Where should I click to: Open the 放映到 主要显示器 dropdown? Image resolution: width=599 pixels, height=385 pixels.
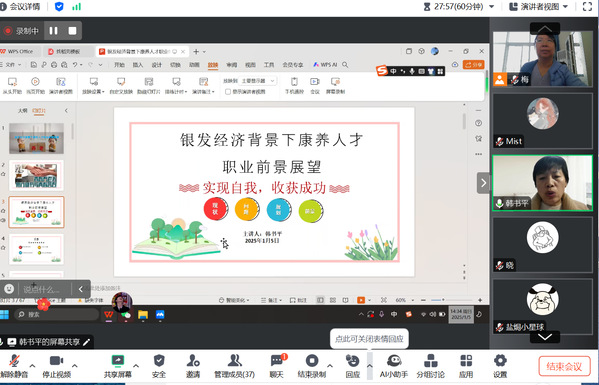tap(257, 81)
